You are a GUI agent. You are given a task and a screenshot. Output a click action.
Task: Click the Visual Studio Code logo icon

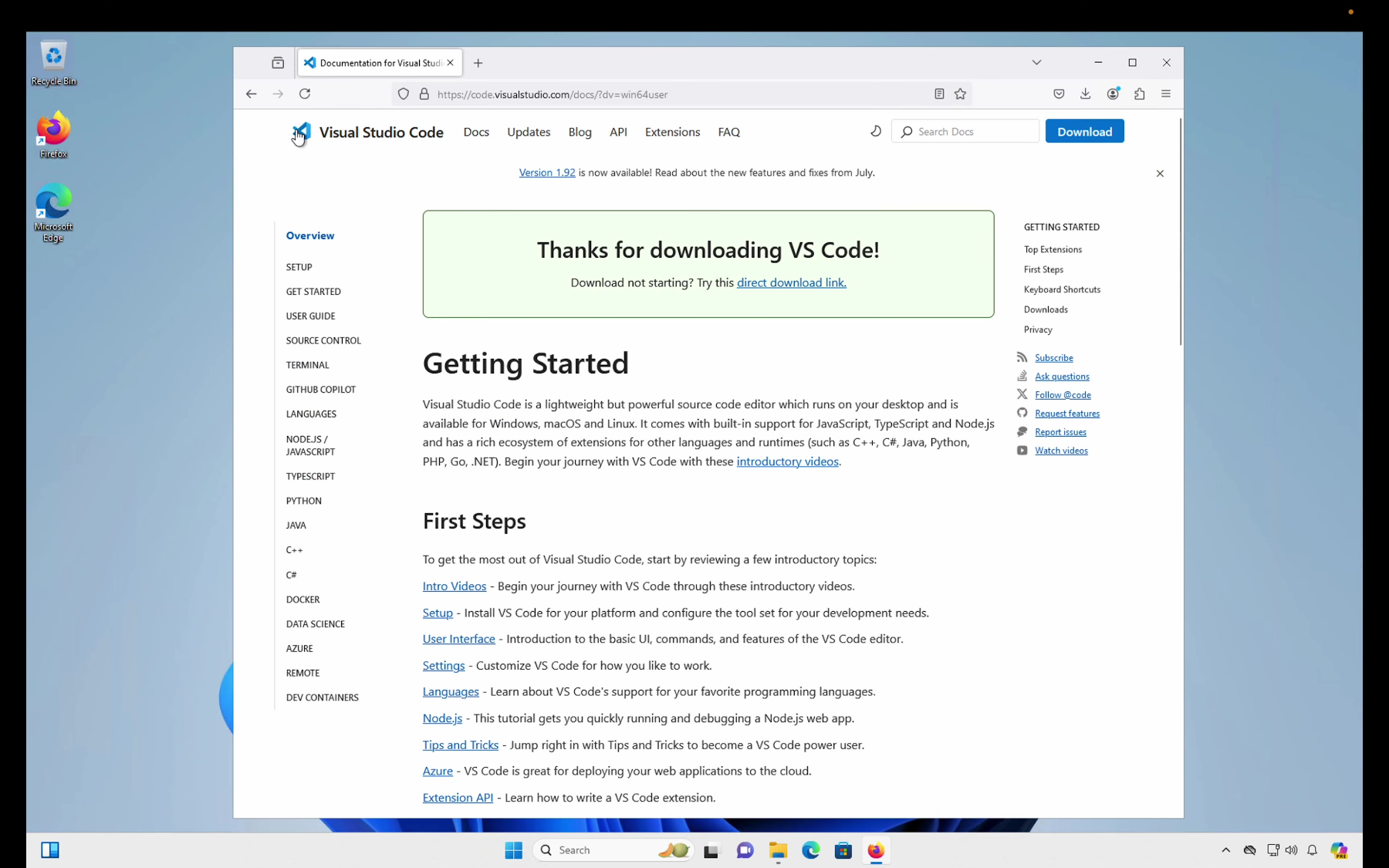point(302,132)
